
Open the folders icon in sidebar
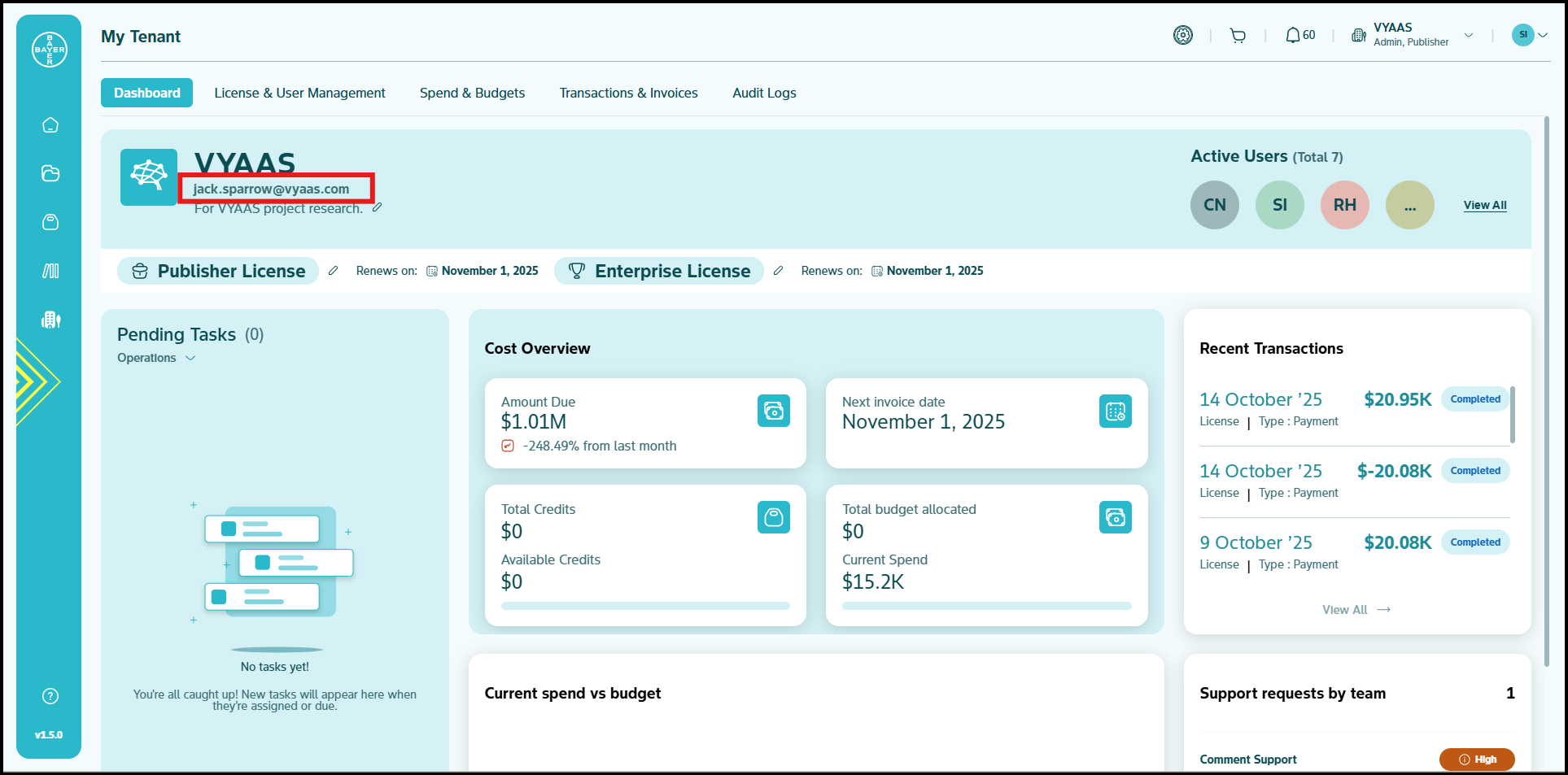pos(50,173)
